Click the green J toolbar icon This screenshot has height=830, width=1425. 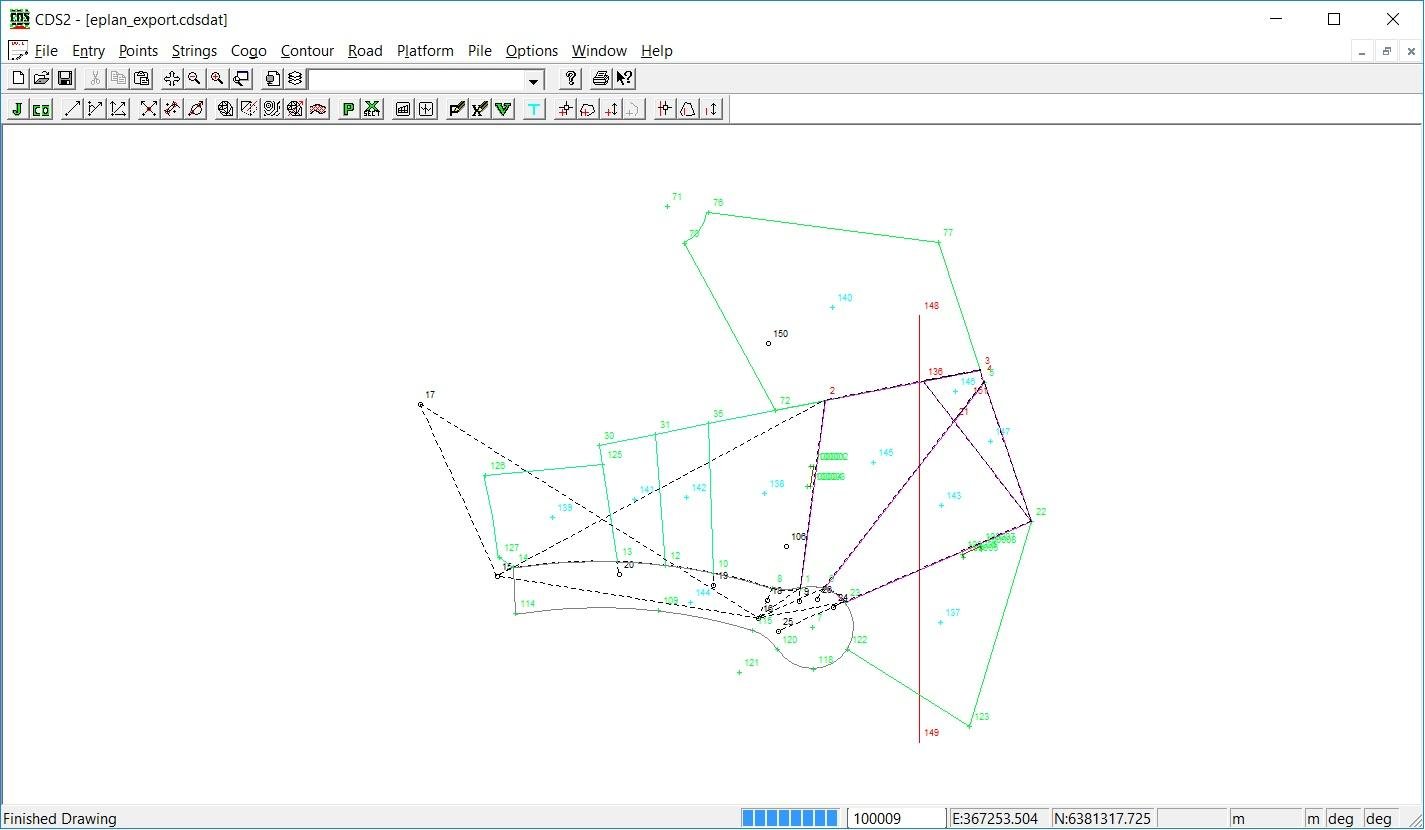tap(17, 109)
